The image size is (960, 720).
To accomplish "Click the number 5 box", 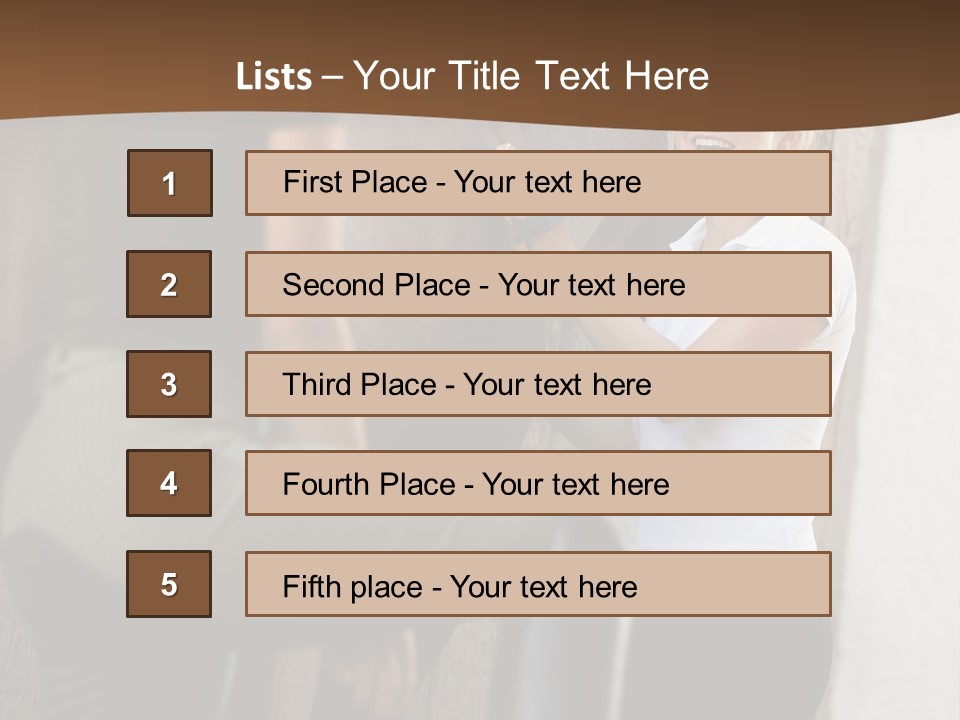I will point(169,584).
